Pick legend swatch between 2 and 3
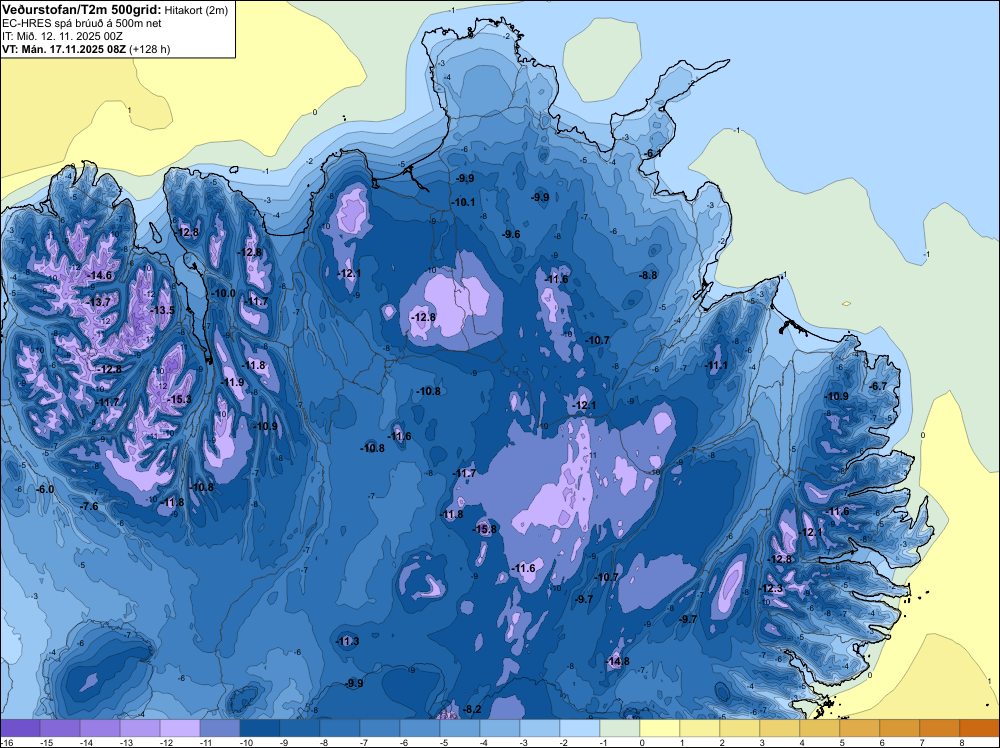 coord(740,728)
